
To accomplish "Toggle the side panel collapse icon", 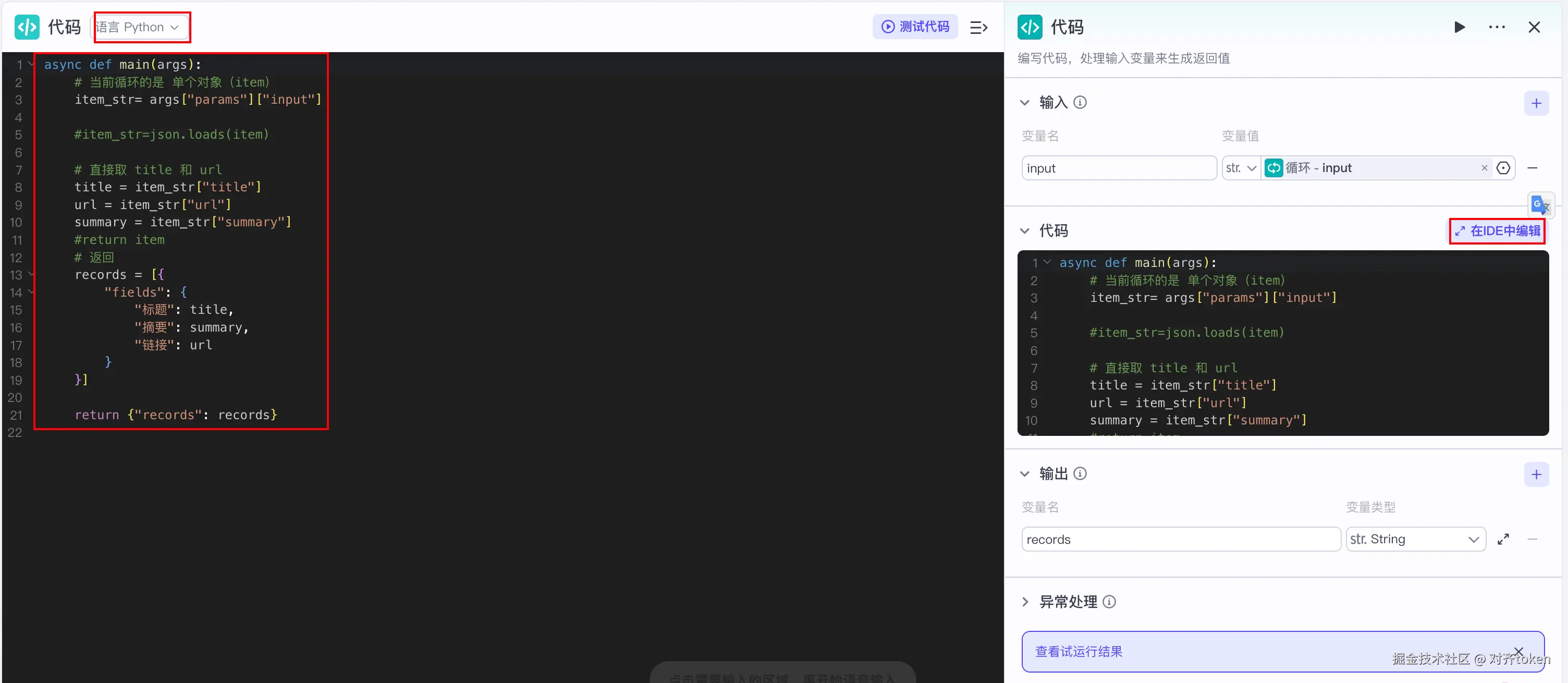I will (979, 28).
